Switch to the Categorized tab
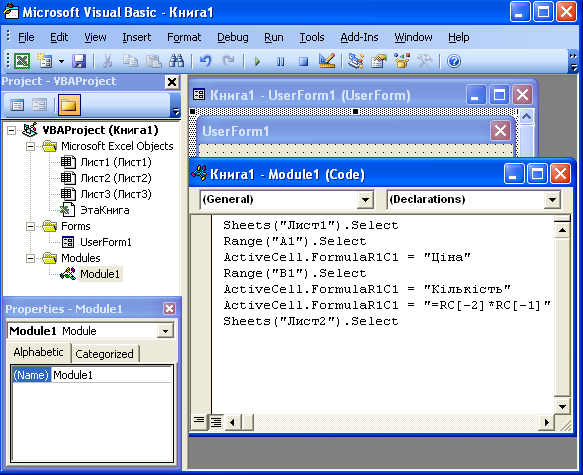This screenshot has width=583, height=475. [x=104, y=354]
